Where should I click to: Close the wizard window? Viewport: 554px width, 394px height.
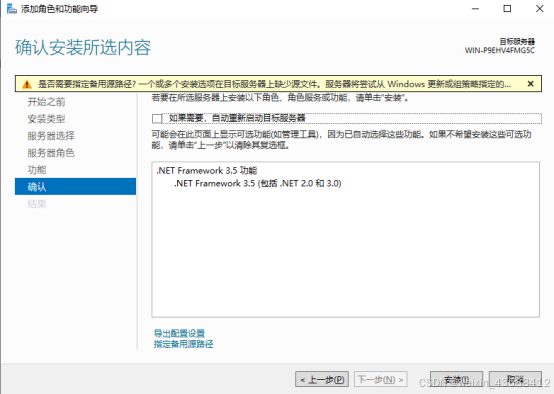click(540, 8)
